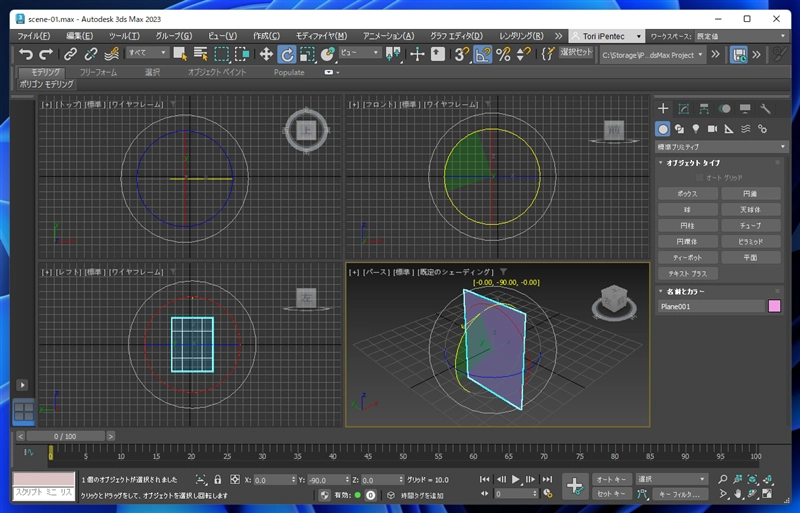Select the Systems creation category
This screenshot has width=800, height=513.
[762, 129]
